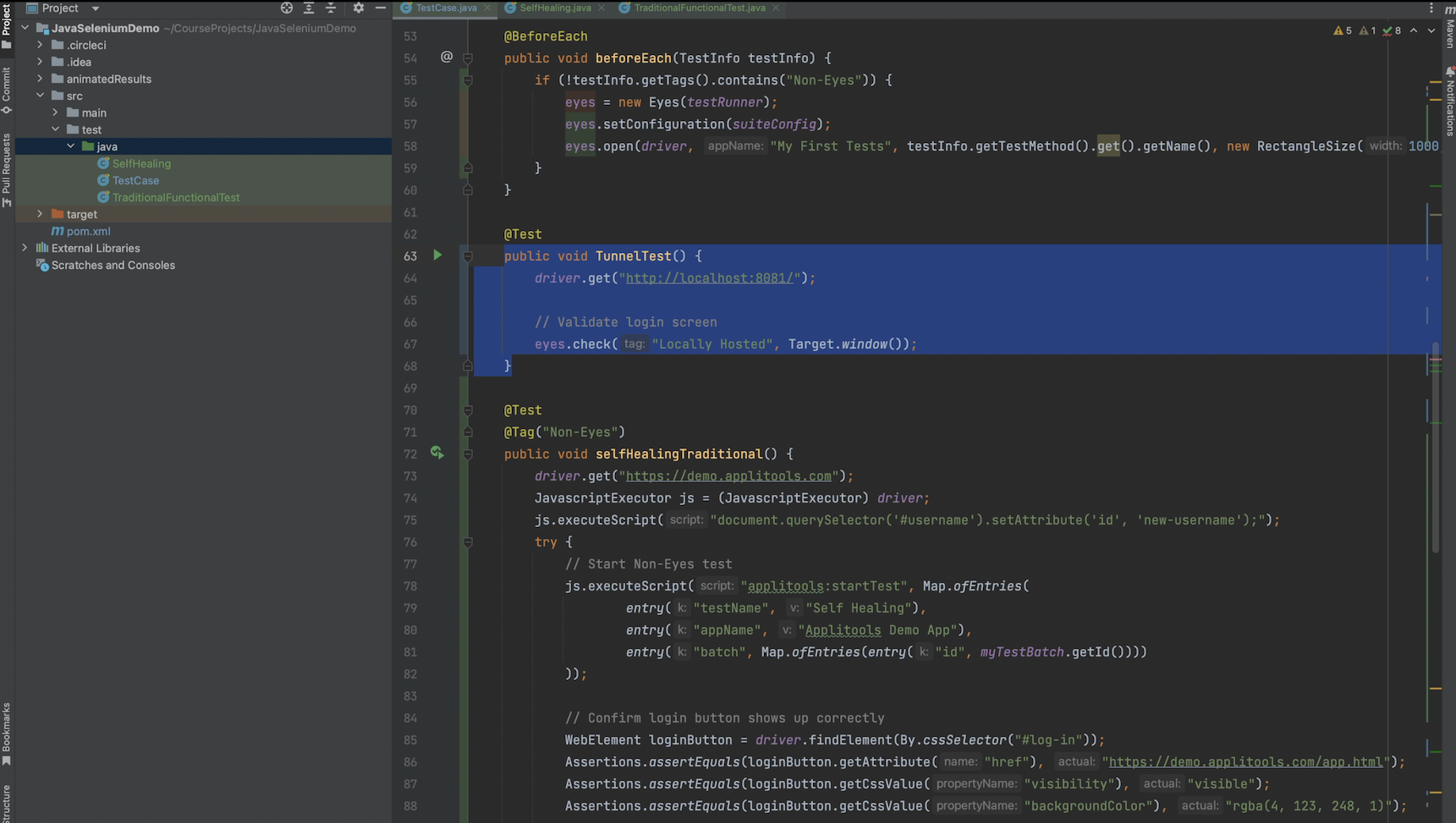Click the @ gutter icon on line 54
This screenshot has width=1456, height=823.
[x=447, y=57]
